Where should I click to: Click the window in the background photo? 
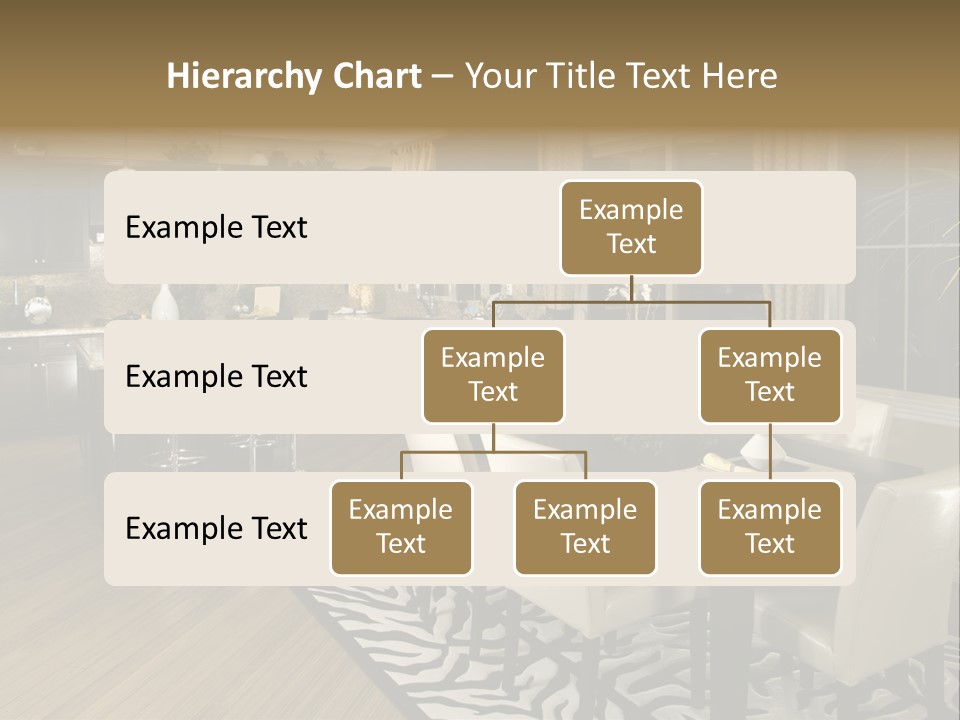click(x=905, y=230)
